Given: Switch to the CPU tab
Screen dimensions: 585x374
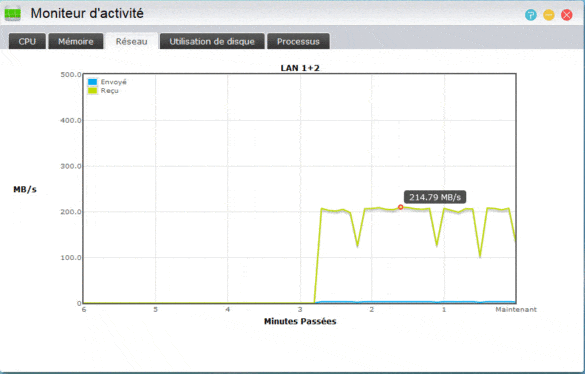Looking at the screenshot, I should coord(27,41).
